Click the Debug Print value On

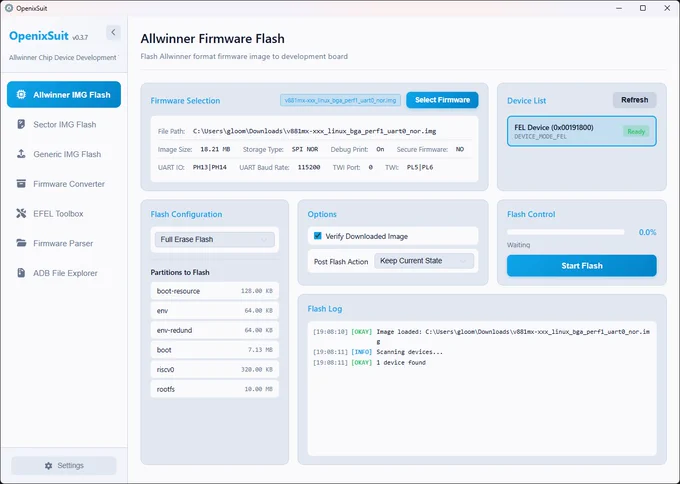380,149
